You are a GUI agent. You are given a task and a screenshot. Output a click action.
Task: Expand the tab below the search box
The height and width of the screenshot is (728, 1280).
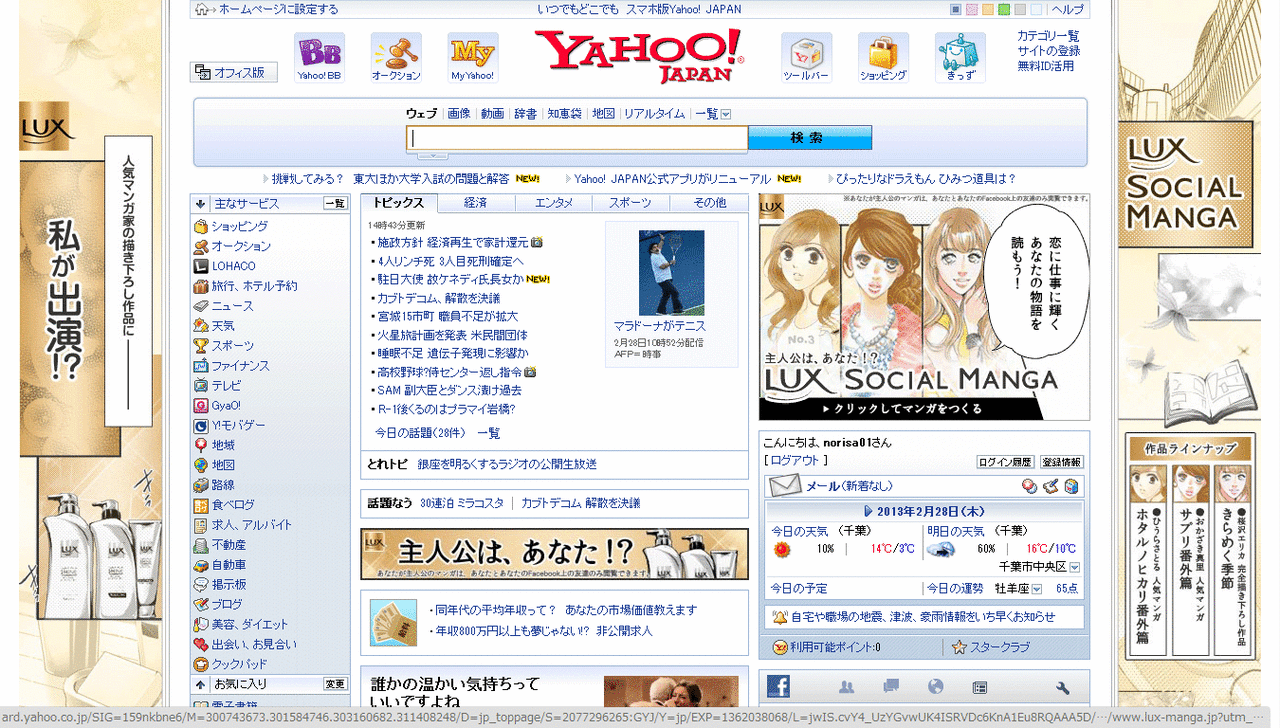[432, 155]
